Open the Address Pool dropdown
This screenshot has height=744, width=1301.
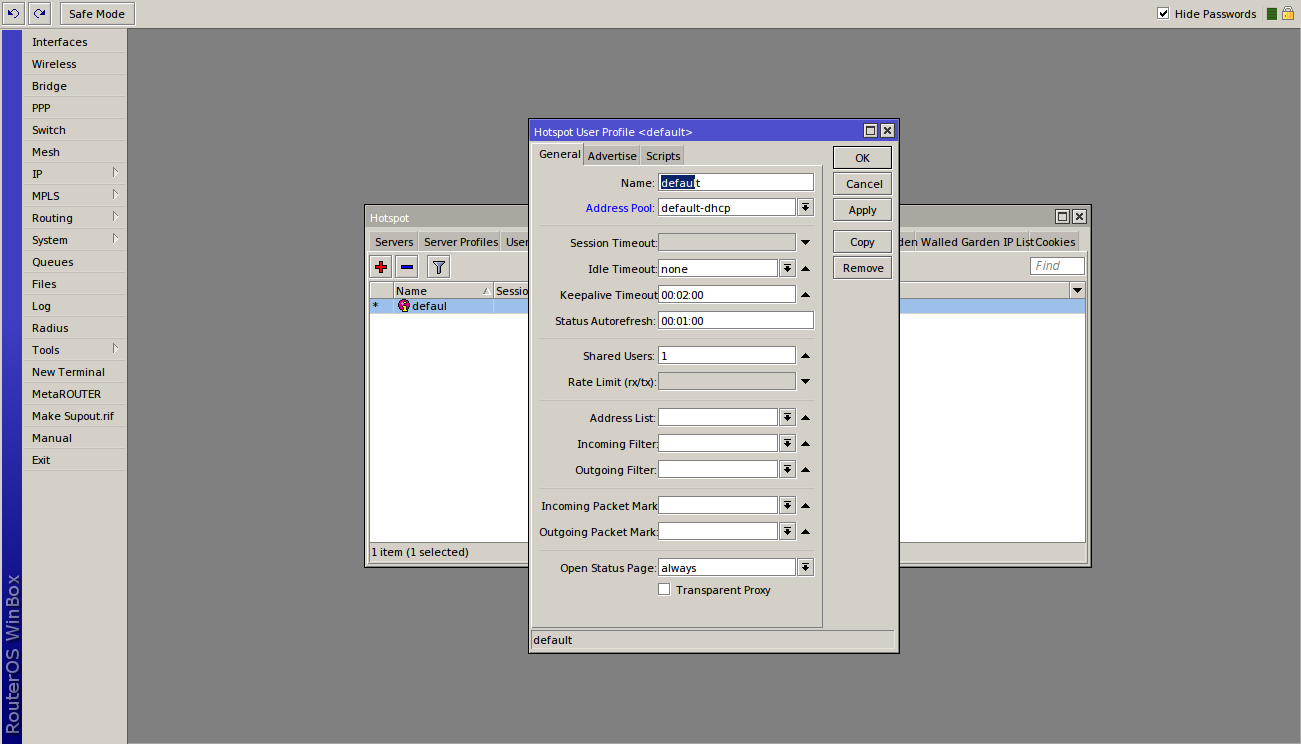[805, 208]
